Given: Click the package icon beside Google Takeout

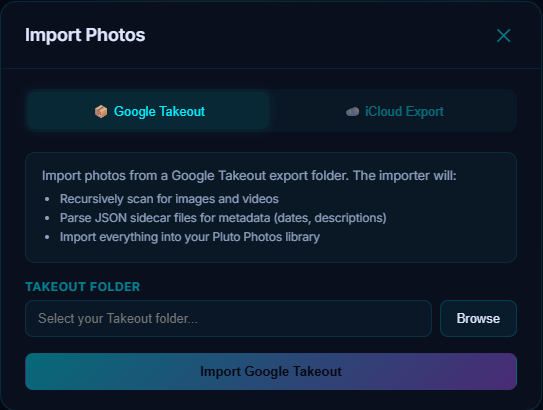Looking at the screenshot, I should pyautogui.click(x=101, y=111).
